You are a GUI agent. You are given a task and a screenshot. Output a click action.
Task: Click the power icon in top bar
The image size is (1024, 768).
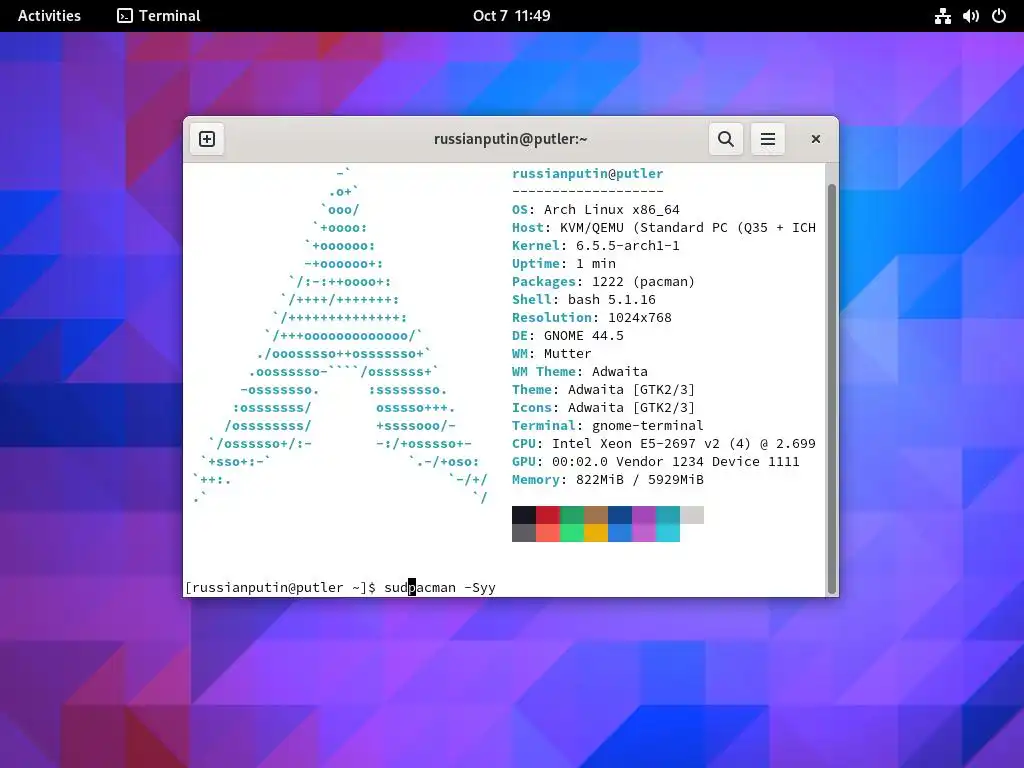(x=999, y=16)
